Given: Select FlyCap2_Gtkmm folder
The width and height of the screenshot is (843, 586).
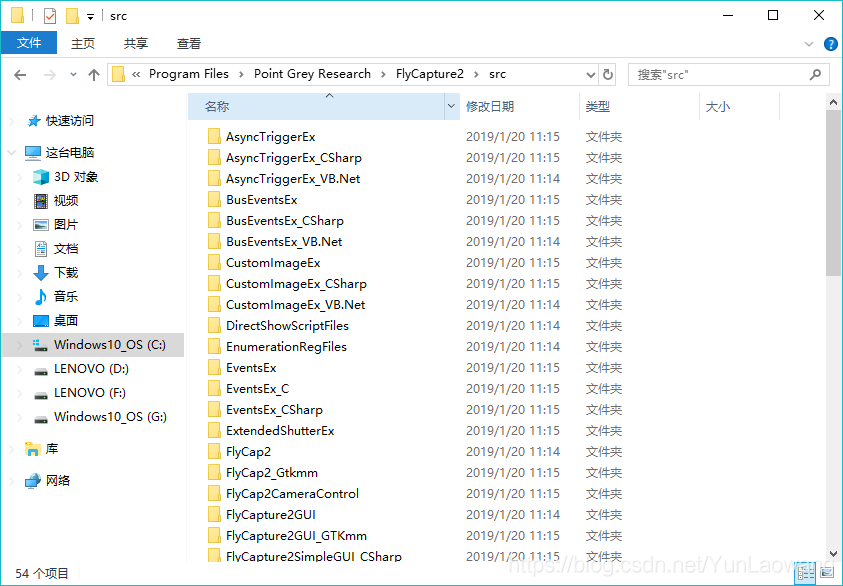Looking at the screenshot, I should point(272,473).
